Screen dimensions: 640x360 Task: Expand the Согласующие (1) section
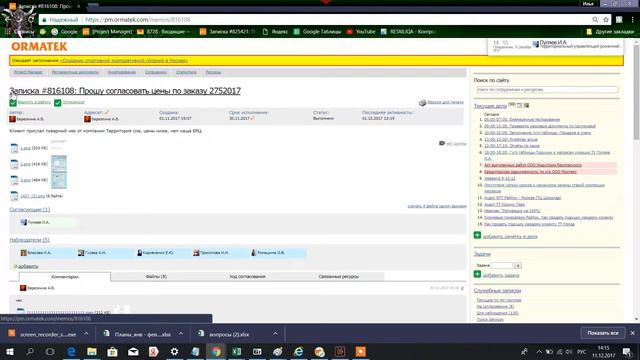(29, 209)
